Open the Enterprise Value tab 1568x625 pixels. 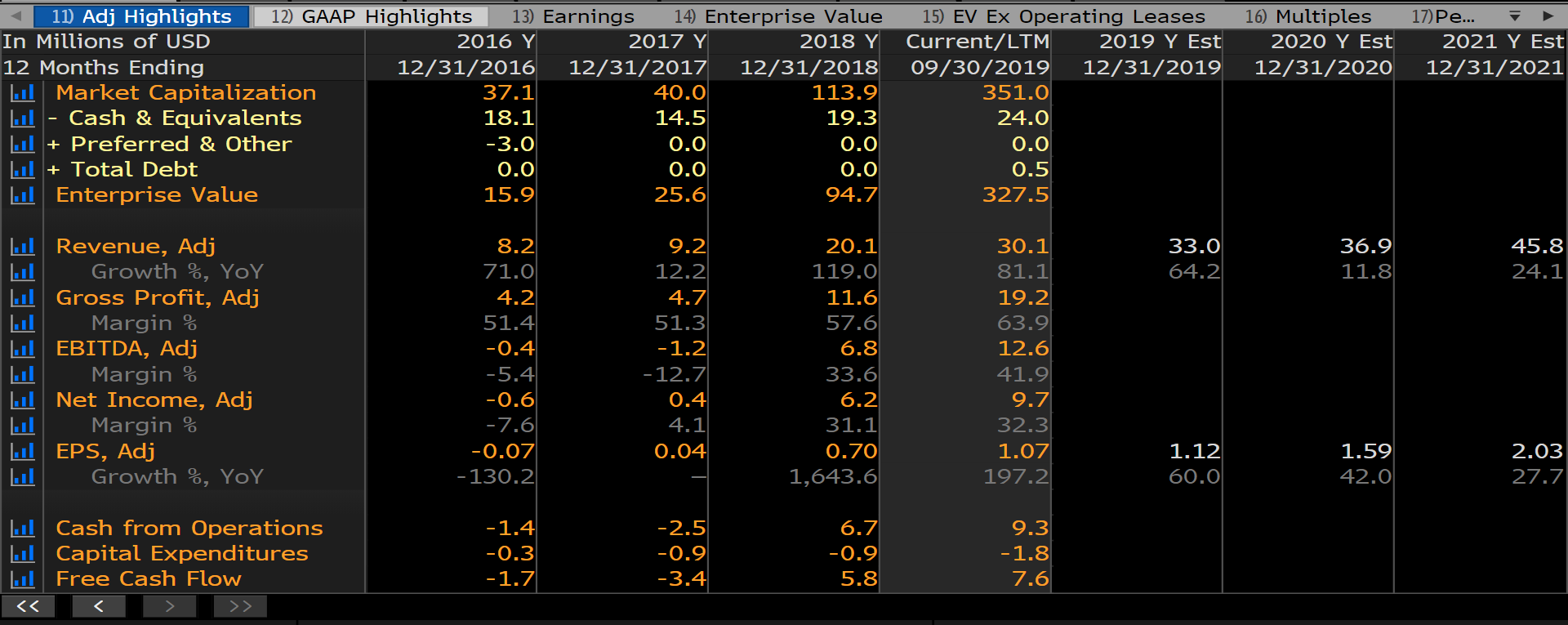778,16
